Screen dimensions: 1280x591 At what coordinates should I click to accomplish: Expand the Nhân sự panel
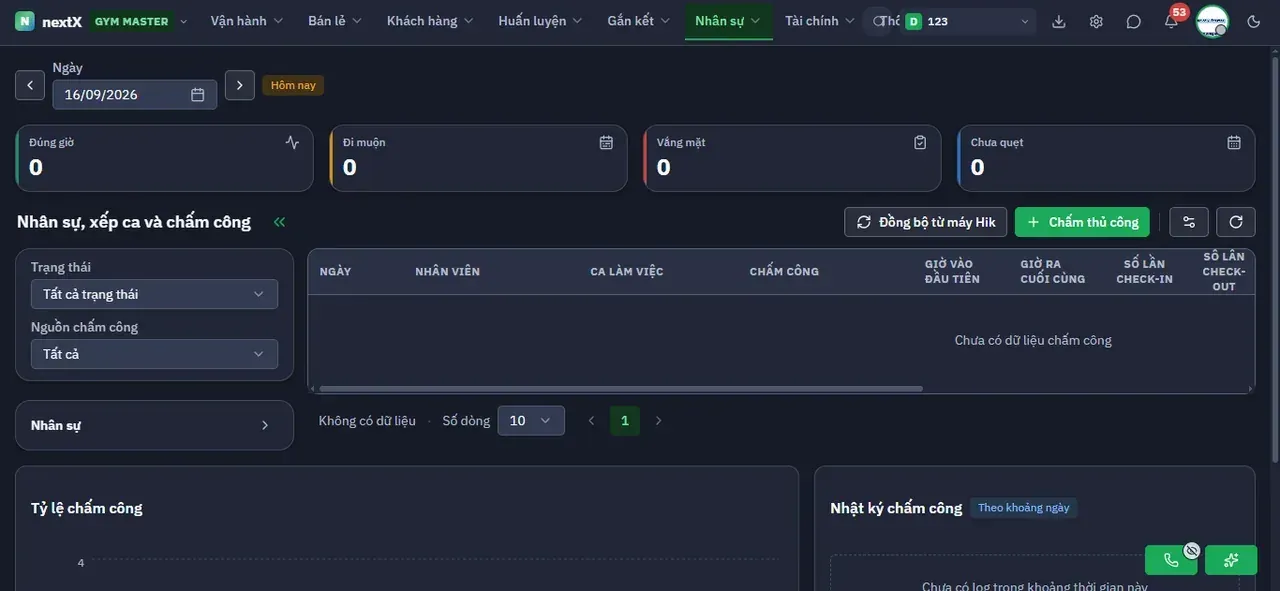pos(154,425)
